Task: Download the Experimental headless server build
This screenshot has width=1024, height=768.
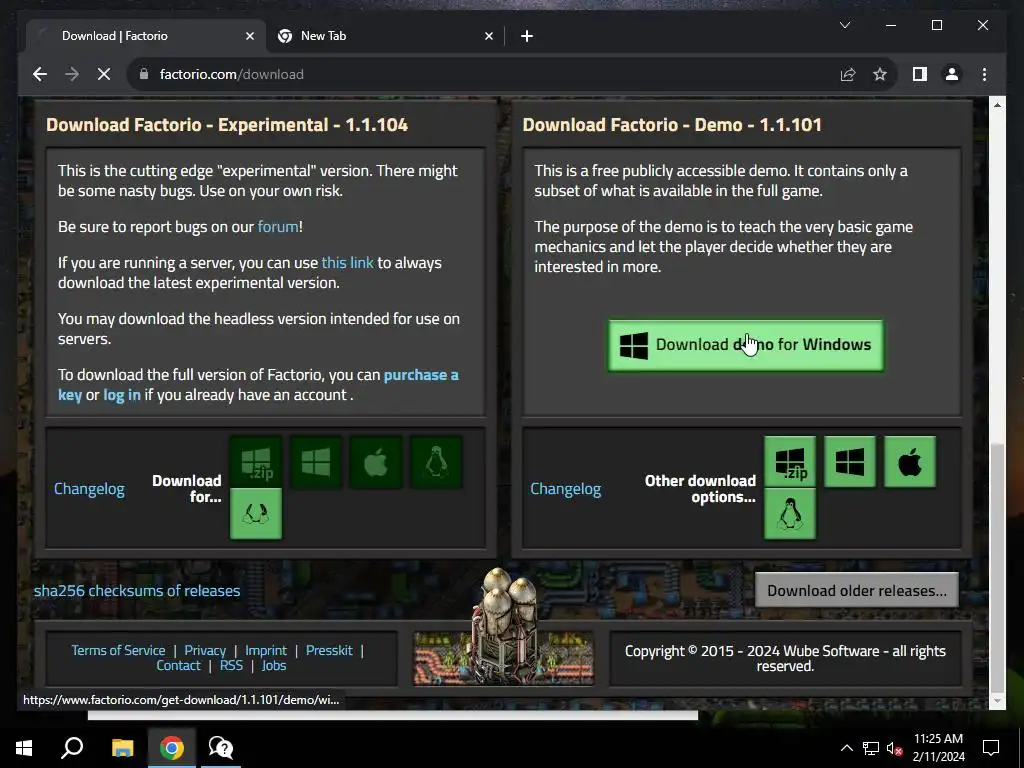Action: click(x=256, y=514)
